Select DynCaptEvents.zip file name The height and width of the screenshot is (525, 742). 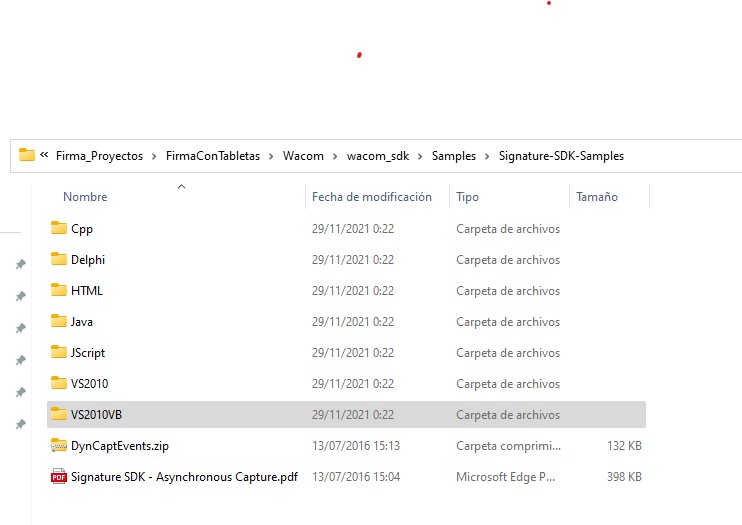click(x=120, y=446)
